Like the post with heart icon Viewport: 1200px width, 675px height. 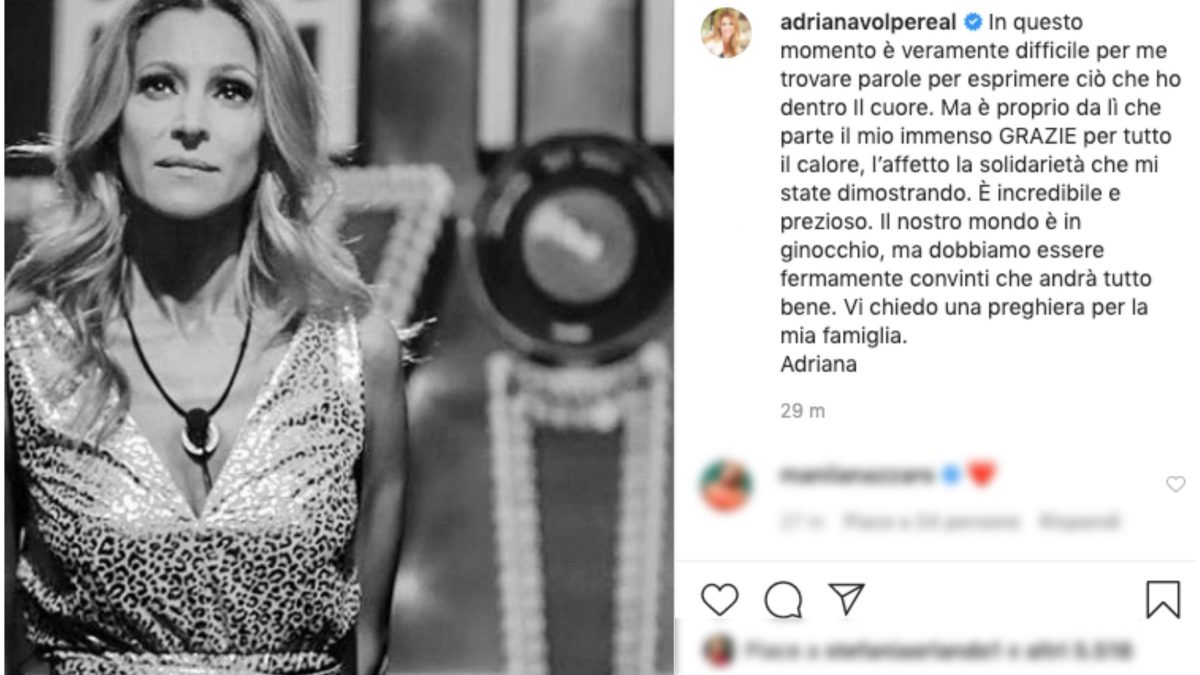tap(718, 599)
